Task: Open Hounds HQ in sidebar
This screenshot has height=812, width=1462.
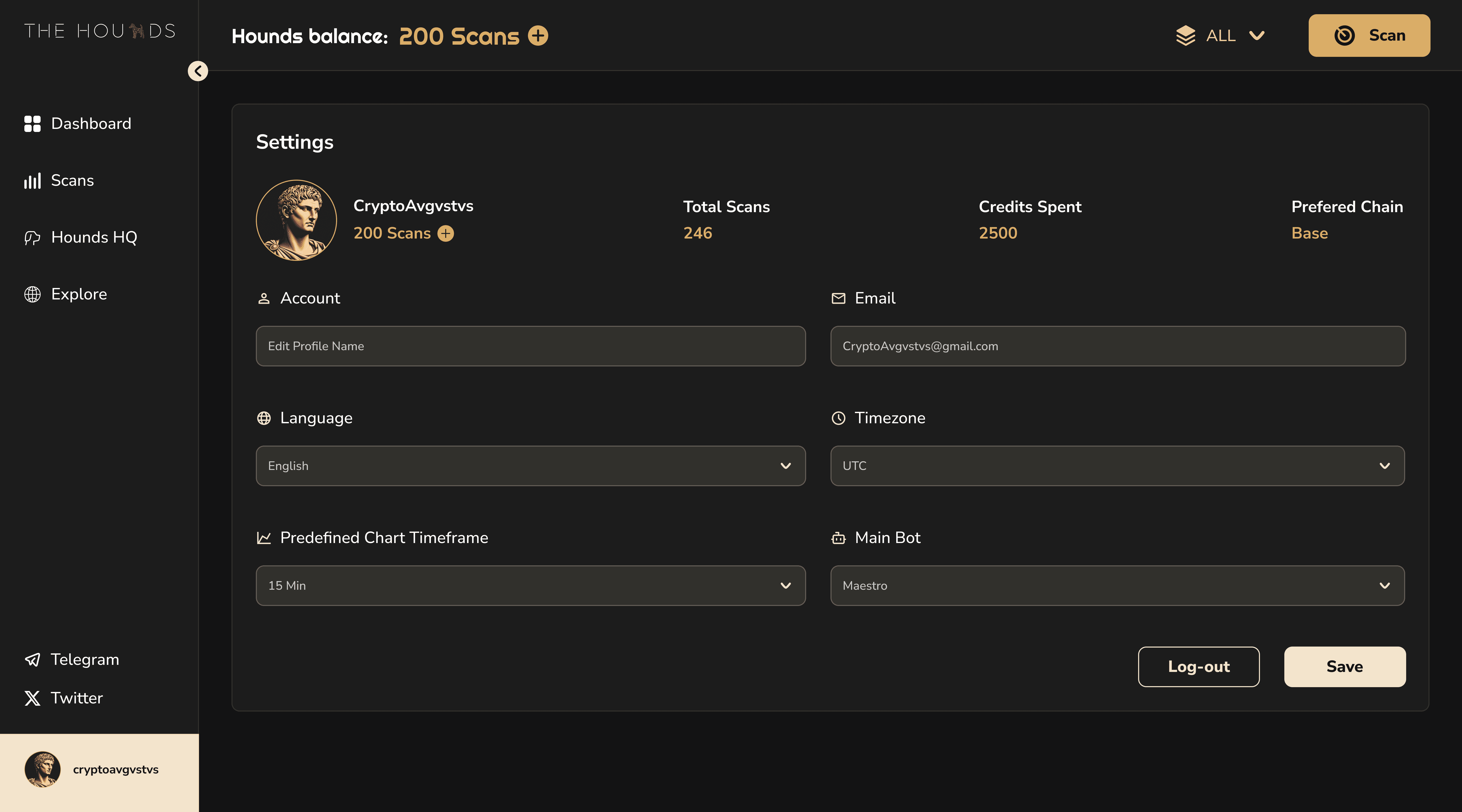Action: click(x=81, y=237)
